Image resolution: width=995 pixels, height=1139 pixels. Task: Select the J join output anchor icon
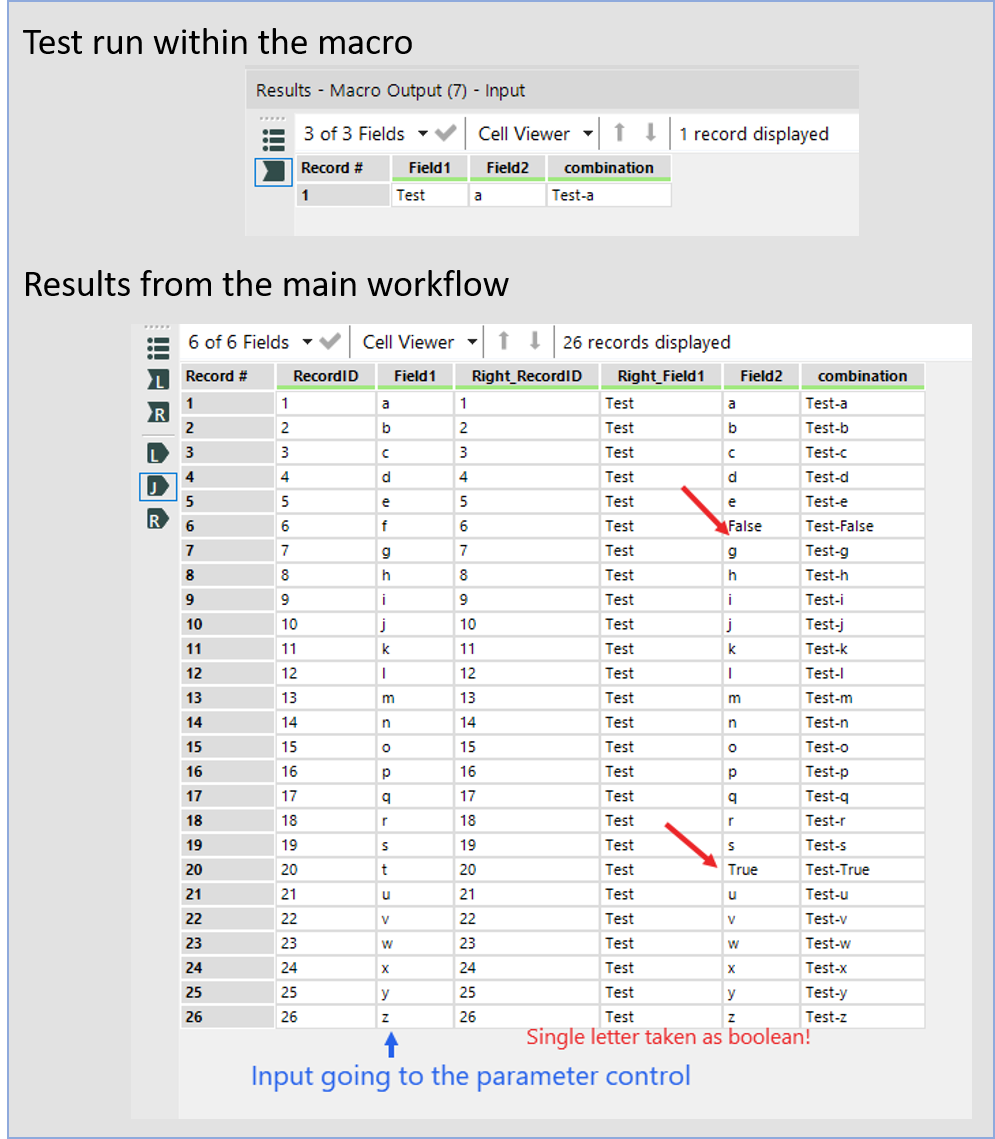[158, 486]
